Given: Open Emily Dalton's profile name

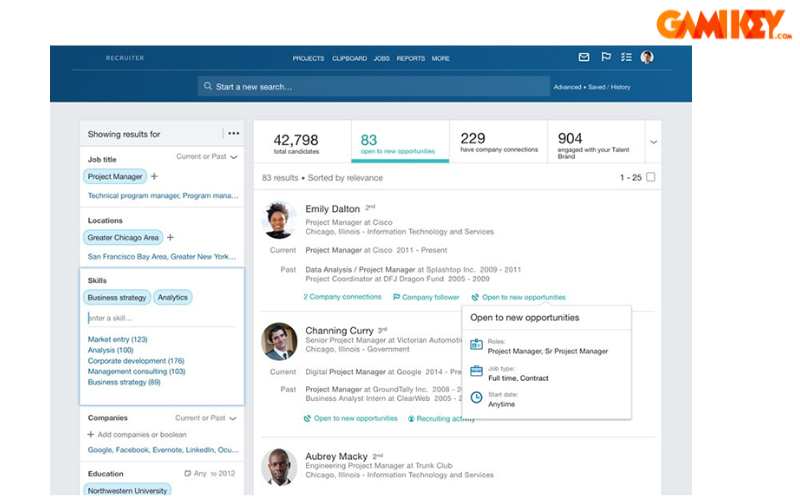Looking at the screenshot, I should [333, 209].
